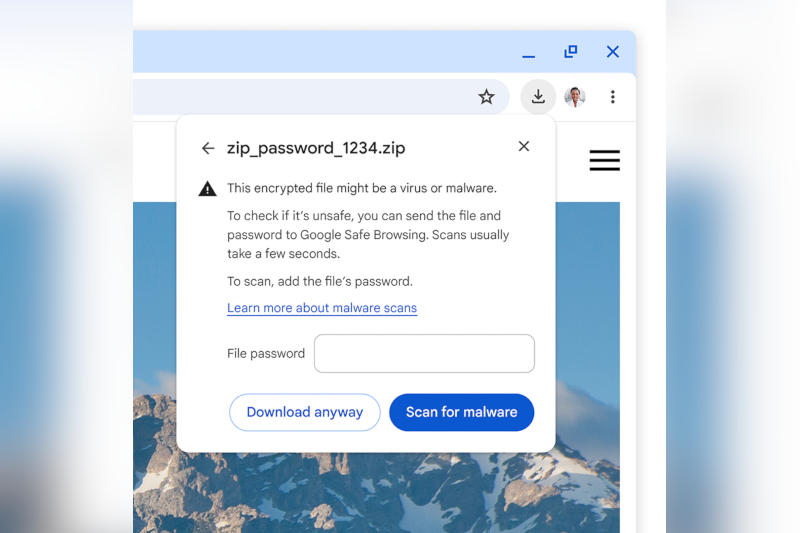Click the zip_password_1234.zip file name
800x533 pixels.
coord(316,148)
